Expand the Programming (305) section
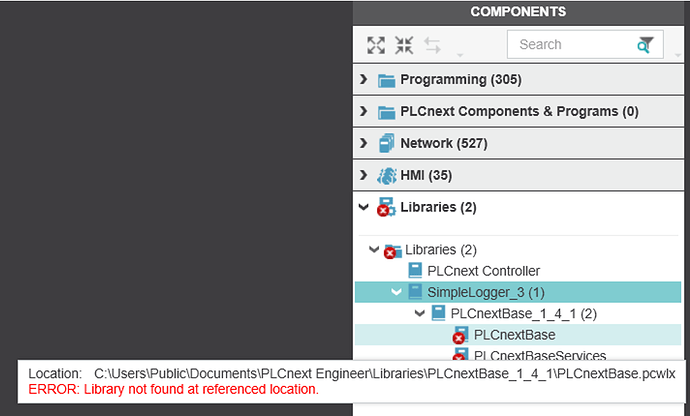Image resolution: width=690 pixels, height=416 pixels. click(363, 79)
